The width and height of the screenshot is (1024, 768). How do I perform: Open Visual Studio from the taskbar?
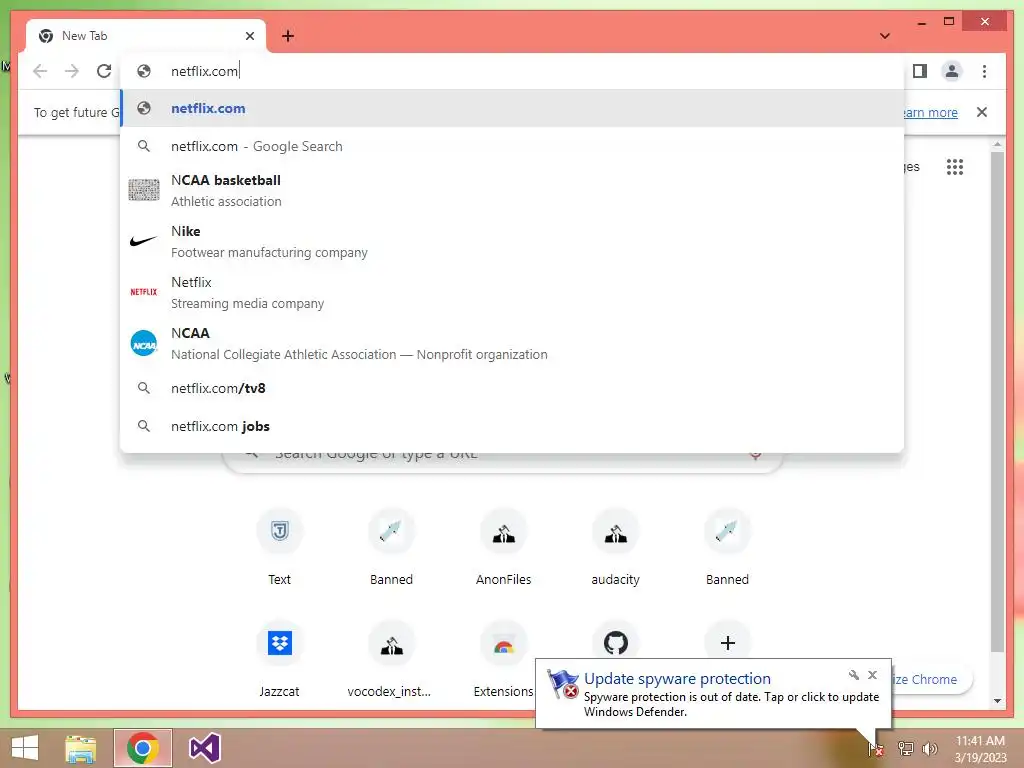pyautogui.click(x=204, y=748)
